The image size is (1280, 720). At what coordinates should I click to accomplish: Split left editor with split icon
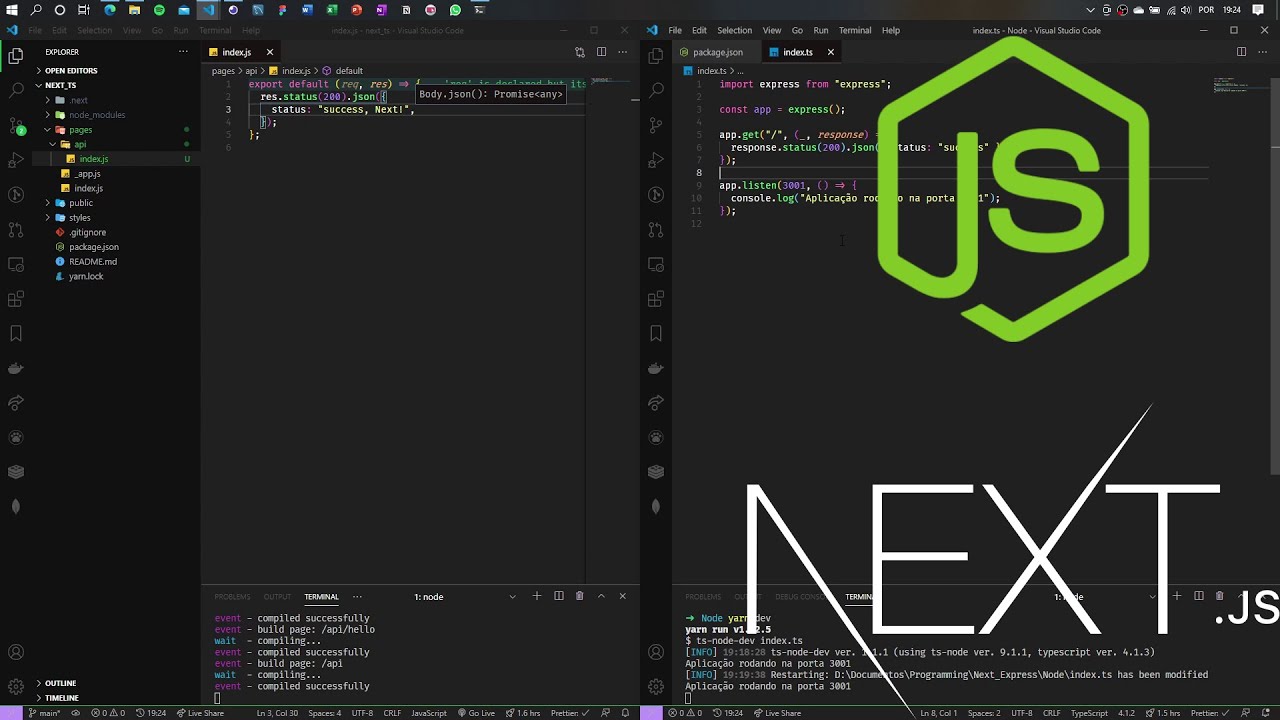pyautogui.click(x=601, y=52)
